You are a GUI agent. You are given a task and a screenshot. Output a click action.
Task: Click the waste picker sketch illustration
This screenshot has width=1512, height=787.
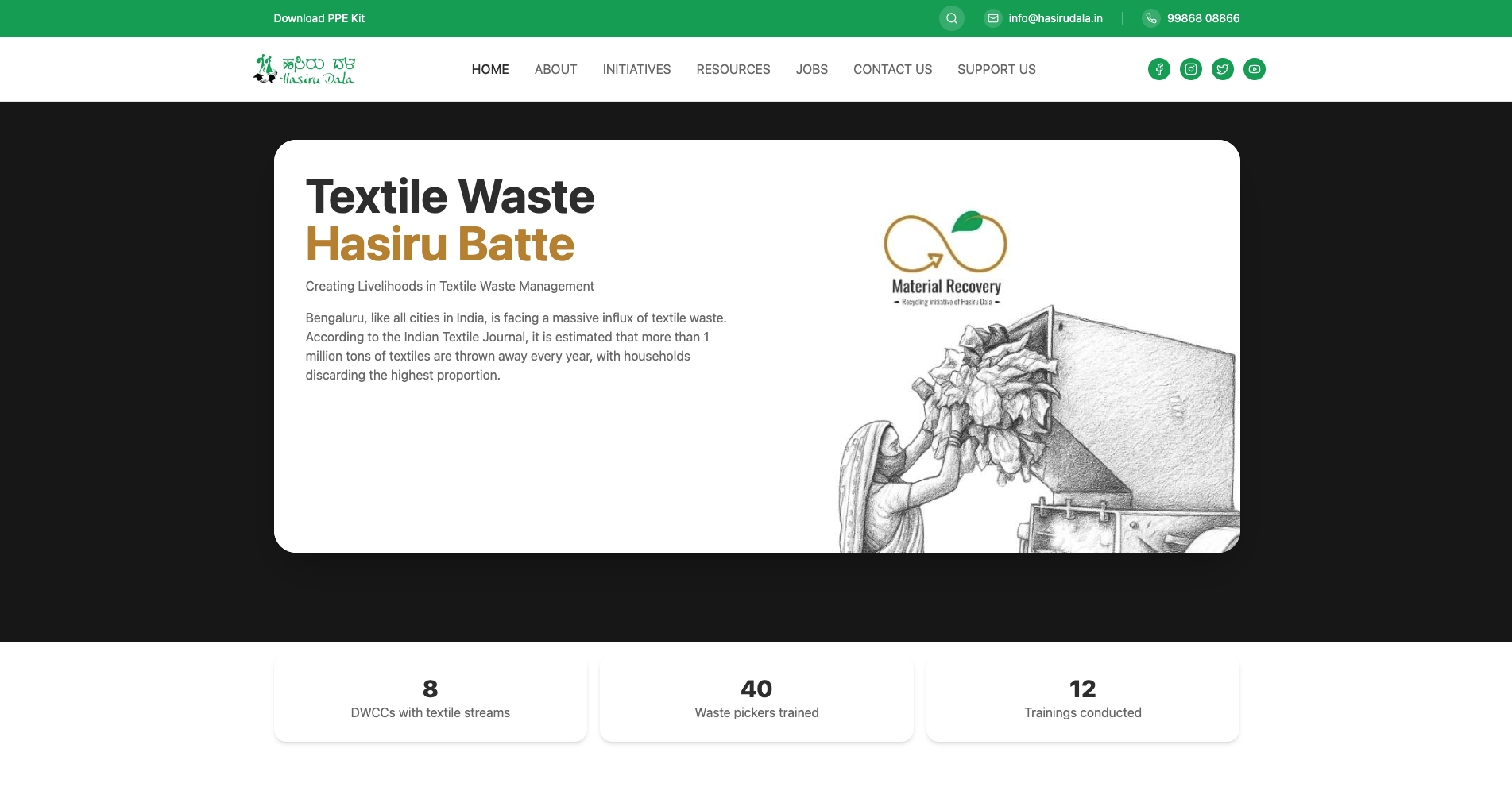click(x=1039, y=429)
